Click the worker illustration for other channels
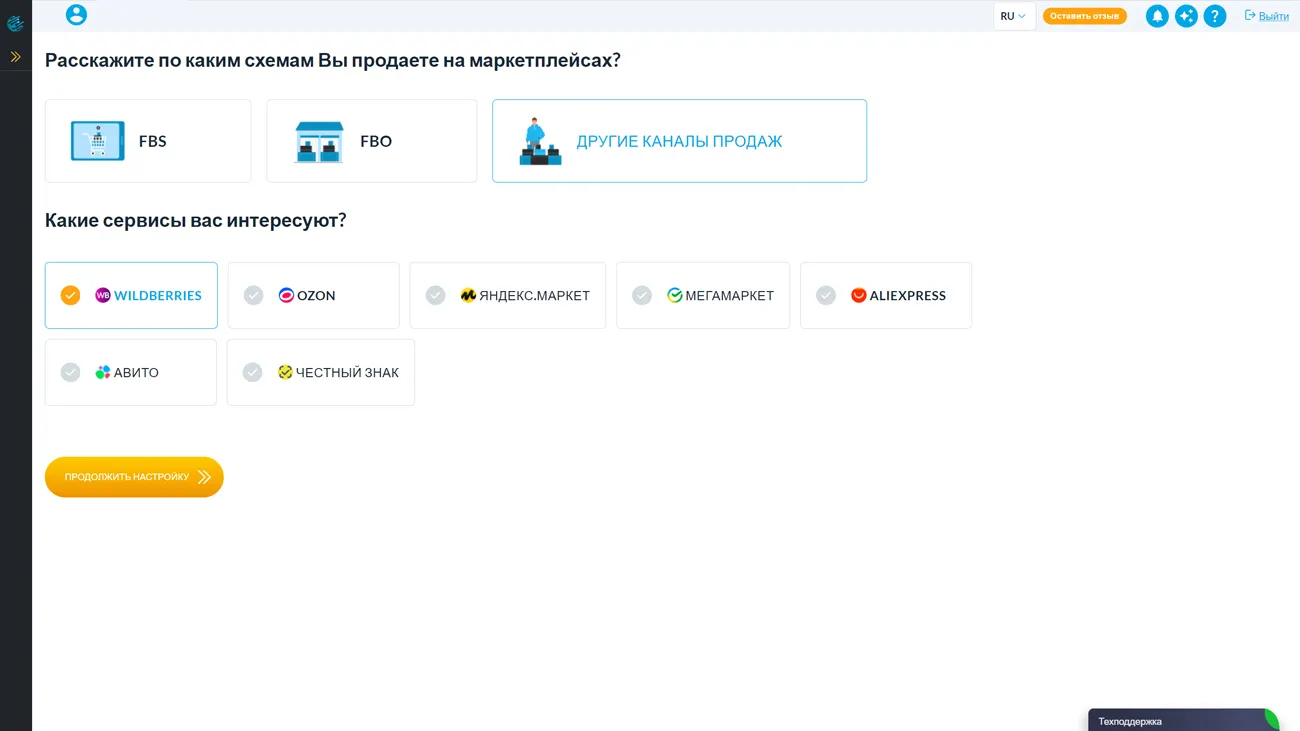This screenshot has height=731, width=1300. pyautogui.click(x=540, y=142)
